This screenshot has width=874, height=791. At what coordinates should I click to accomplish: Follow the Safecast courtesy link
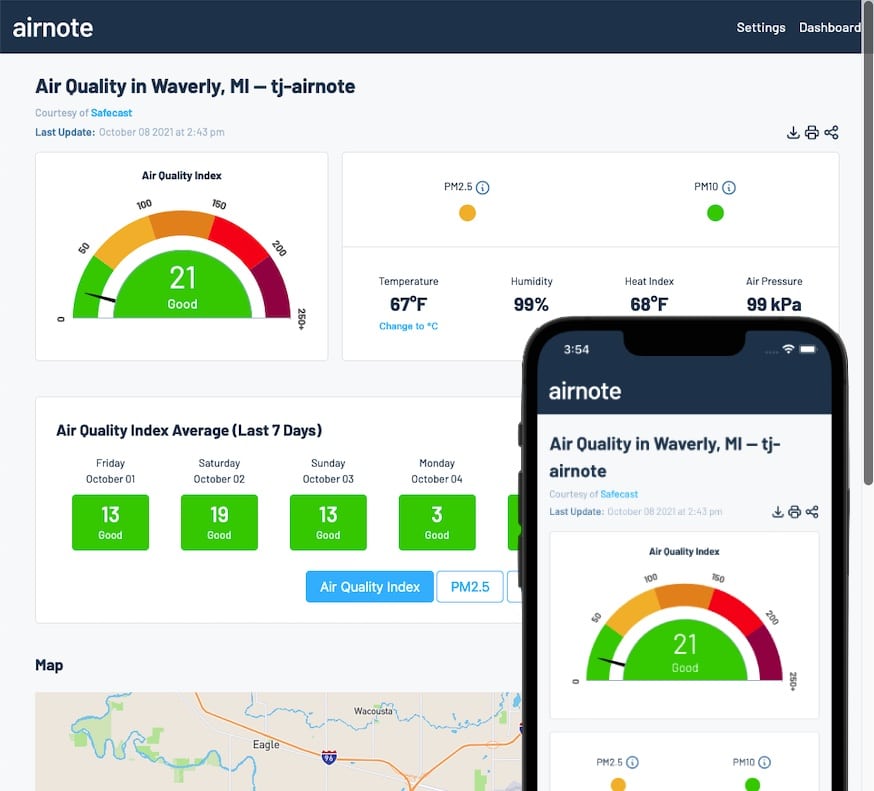[110, 113]
